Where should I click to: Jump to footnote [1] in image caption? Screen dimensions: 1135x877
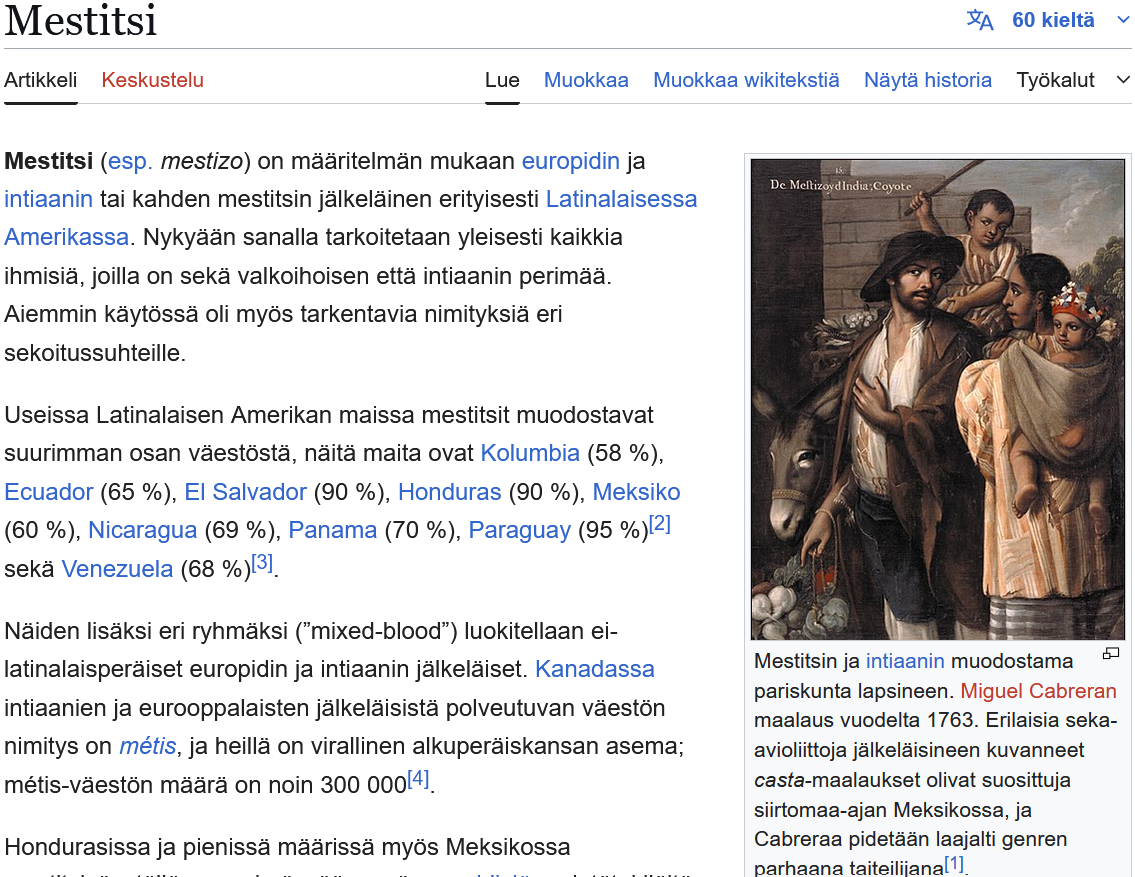pos(955,863)
